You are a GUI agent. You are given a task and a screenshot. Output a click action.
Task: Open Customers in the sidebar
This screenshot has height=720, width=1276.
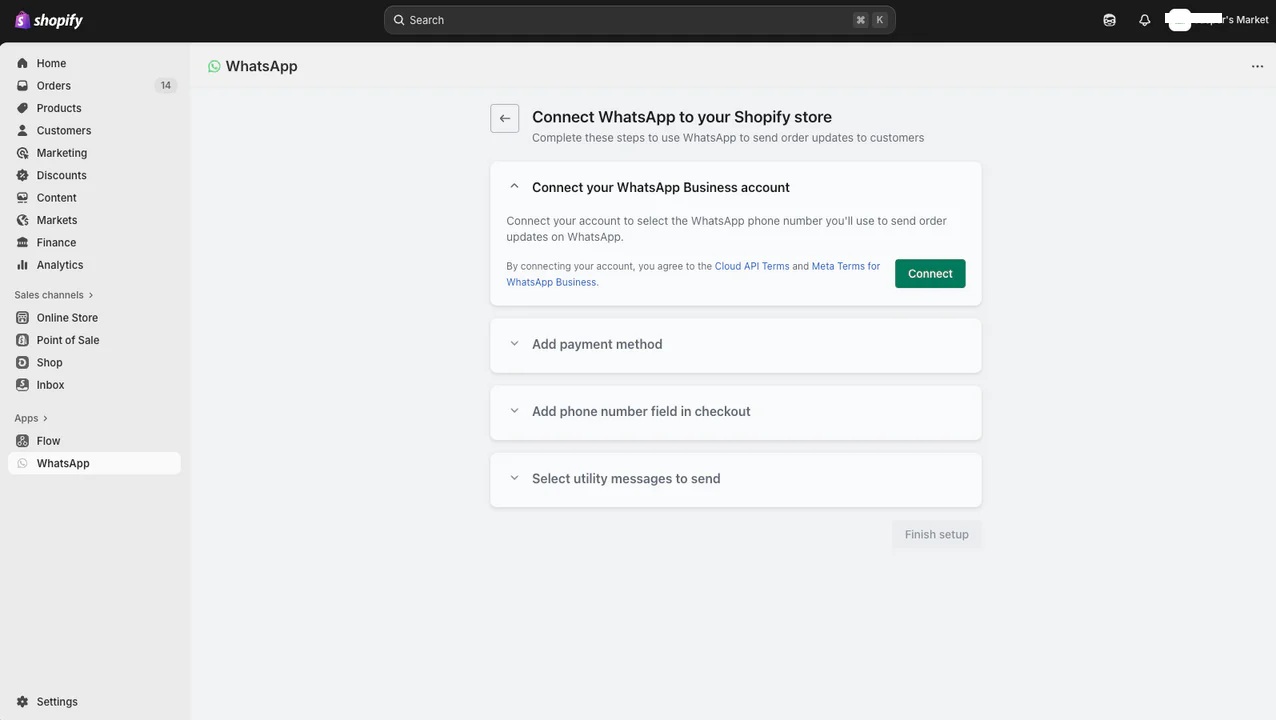click(x=94, y=131)
